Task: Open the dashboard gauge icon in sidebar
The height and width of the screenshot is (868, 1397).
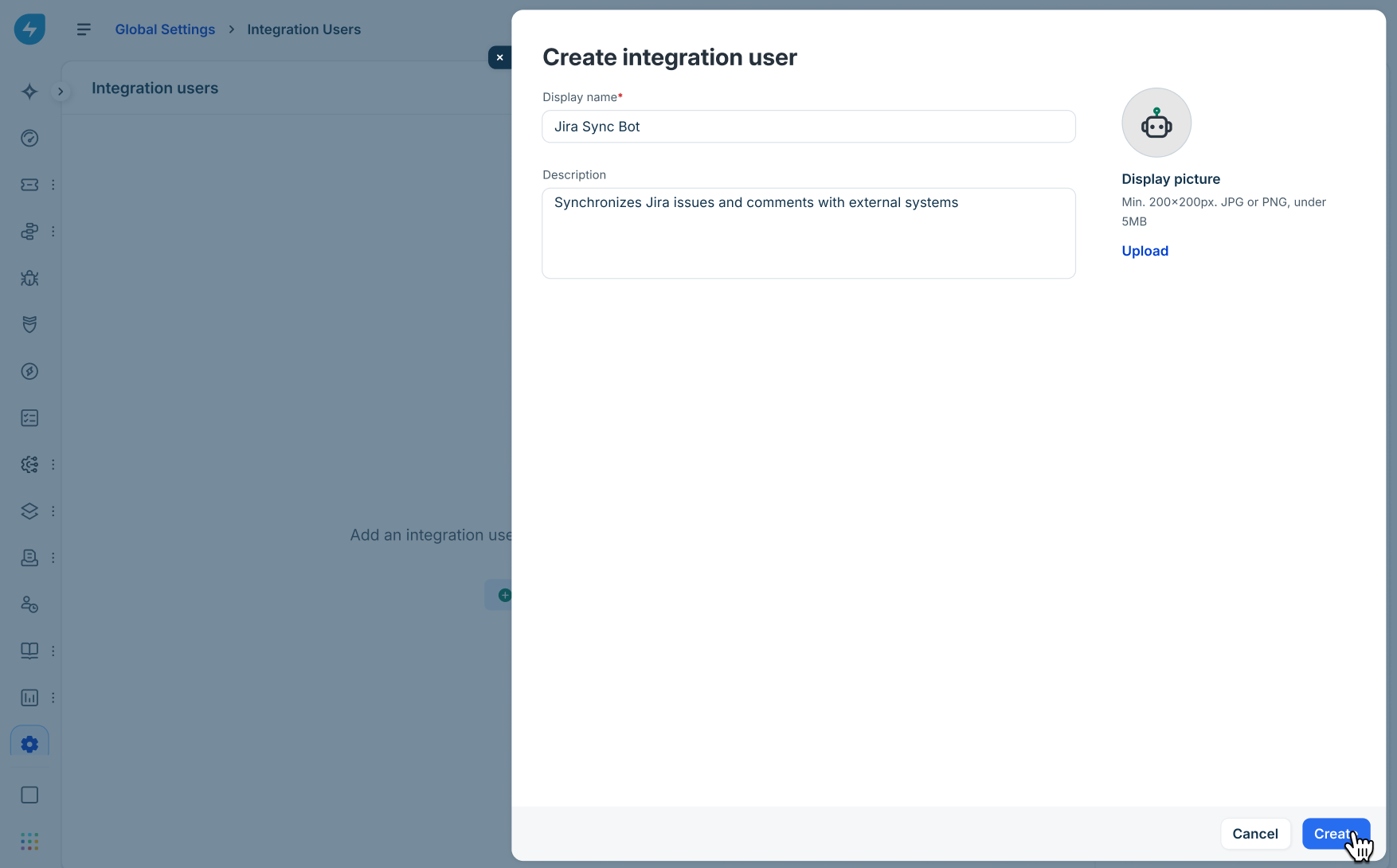Action: 29,139
